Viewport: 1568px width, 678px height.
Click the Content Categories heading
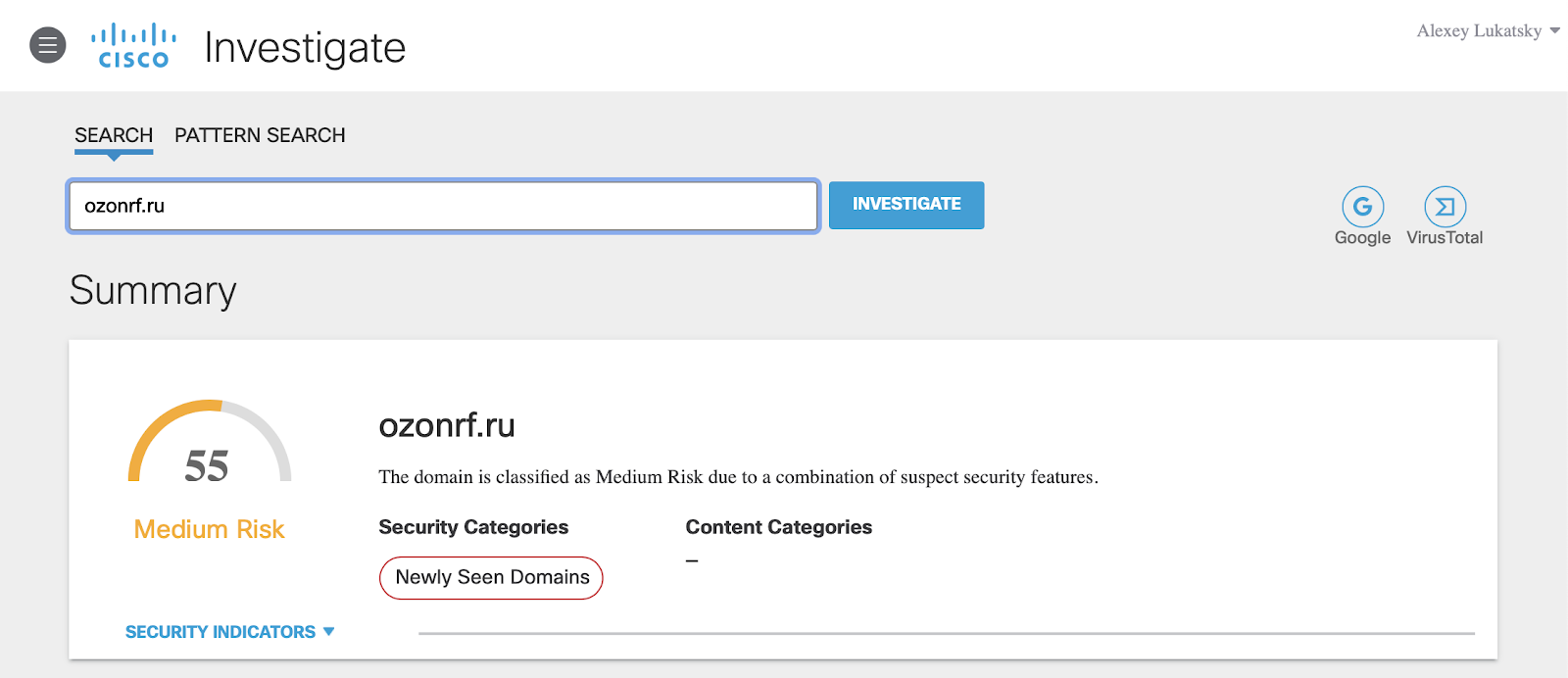point(778,527)
